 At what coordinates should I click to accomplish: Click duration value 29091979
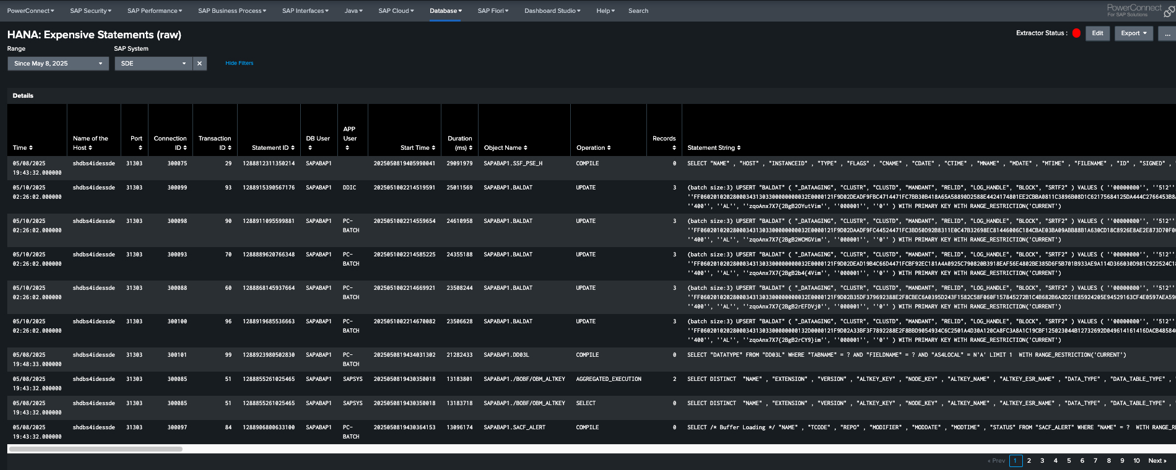pyautogui.click(x=460, y=163)
